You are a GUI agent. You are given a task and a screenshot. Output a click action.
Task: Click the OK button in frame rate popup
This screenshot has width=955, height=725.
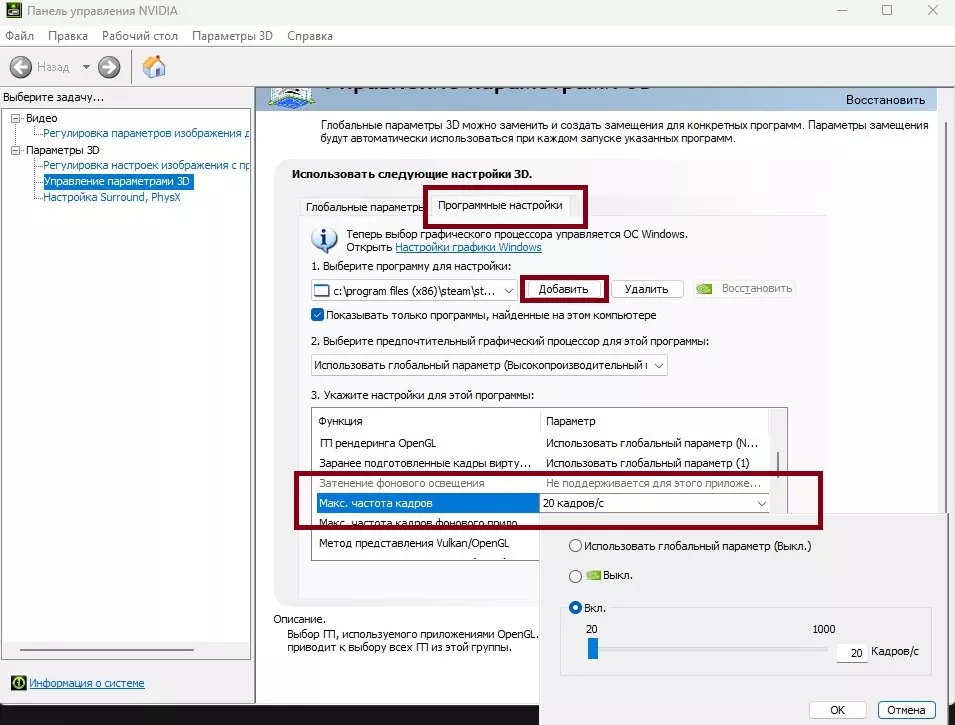pyautogui.click(x=837, y=710)
